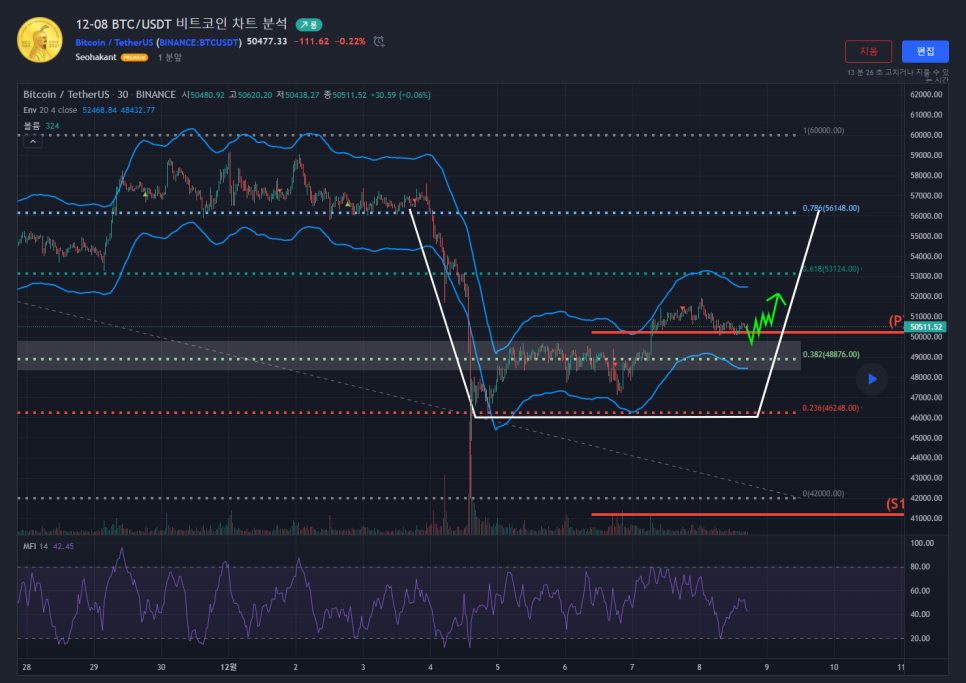The height and width of the screenshot is (683, 966).
Task: Click the blue 편집 edit button
Action: click(925, 51)
